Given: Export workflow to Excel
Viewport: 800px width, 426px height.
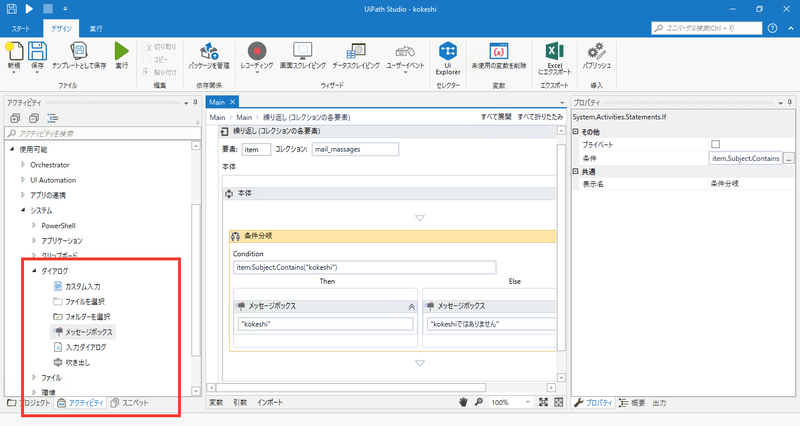Looking at the screenshot, I should pyautogui.click(x=555, y=59).
